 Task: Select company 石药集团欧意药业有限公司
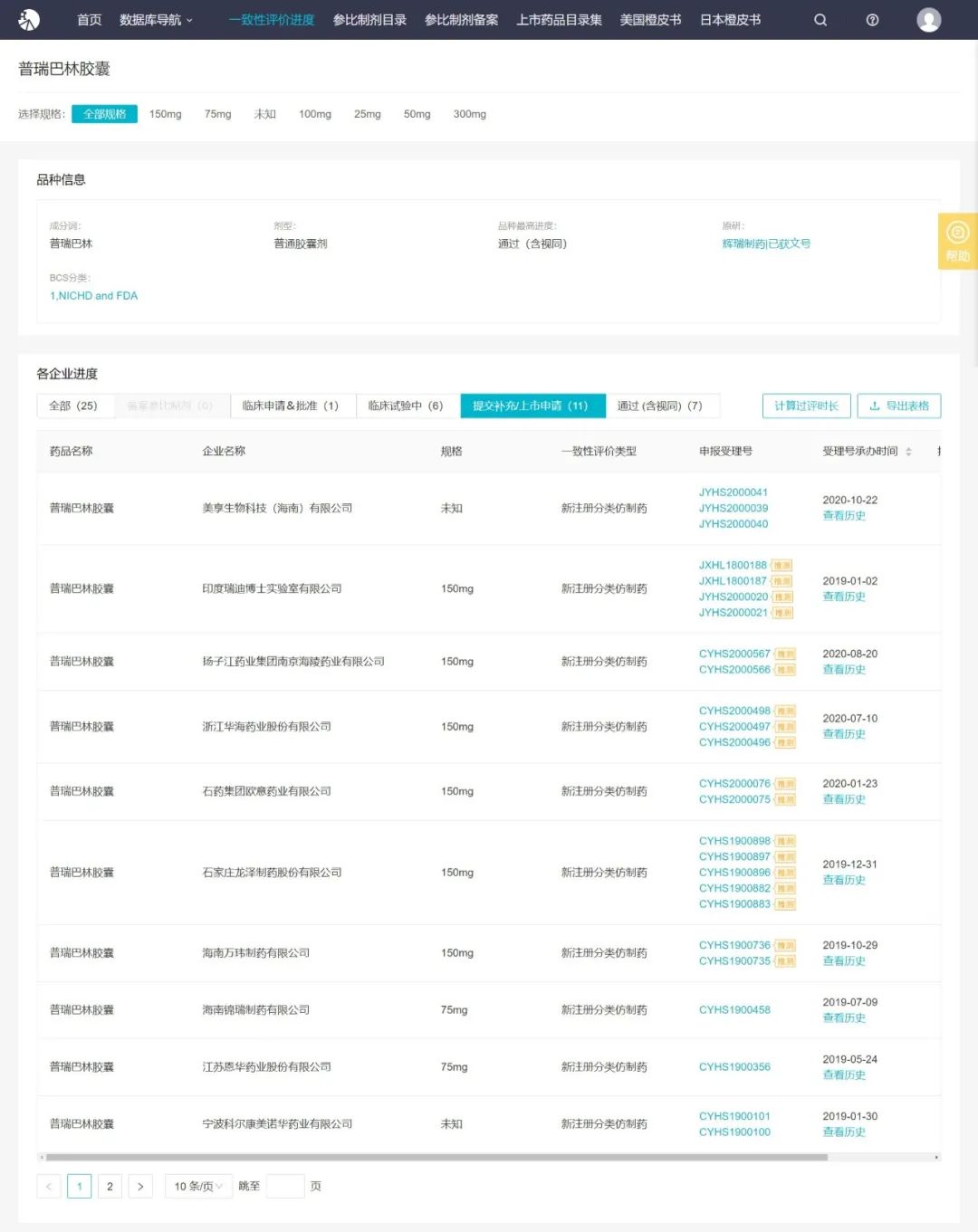click(266, 791)
